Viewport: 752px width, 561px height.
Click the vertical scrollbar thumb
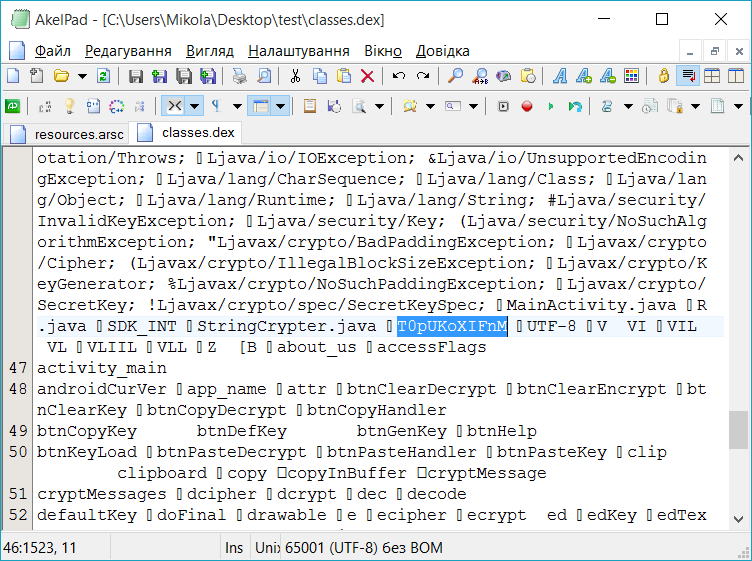pyautogui.click(x=738, y=430)
